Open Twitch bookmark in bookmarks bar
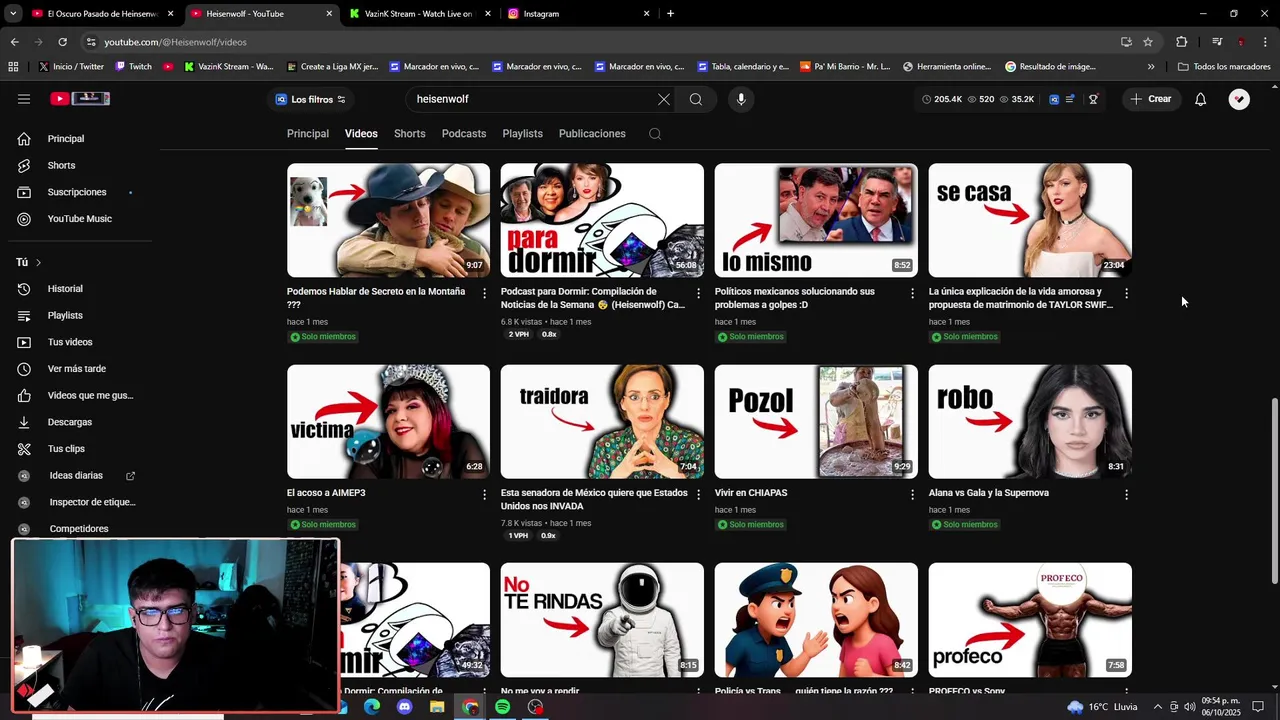This screenshot has height=720, width=1280. (x=134, y=67)
